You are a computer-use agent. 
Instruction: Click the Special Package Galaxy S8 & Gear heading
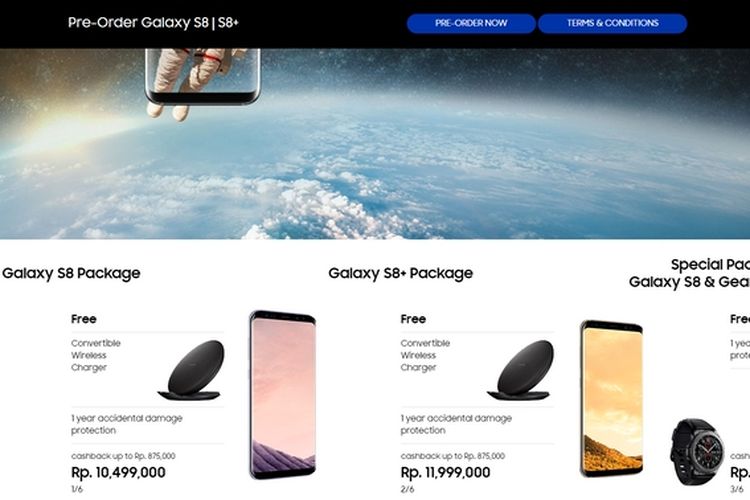click(x=689, y=273)
